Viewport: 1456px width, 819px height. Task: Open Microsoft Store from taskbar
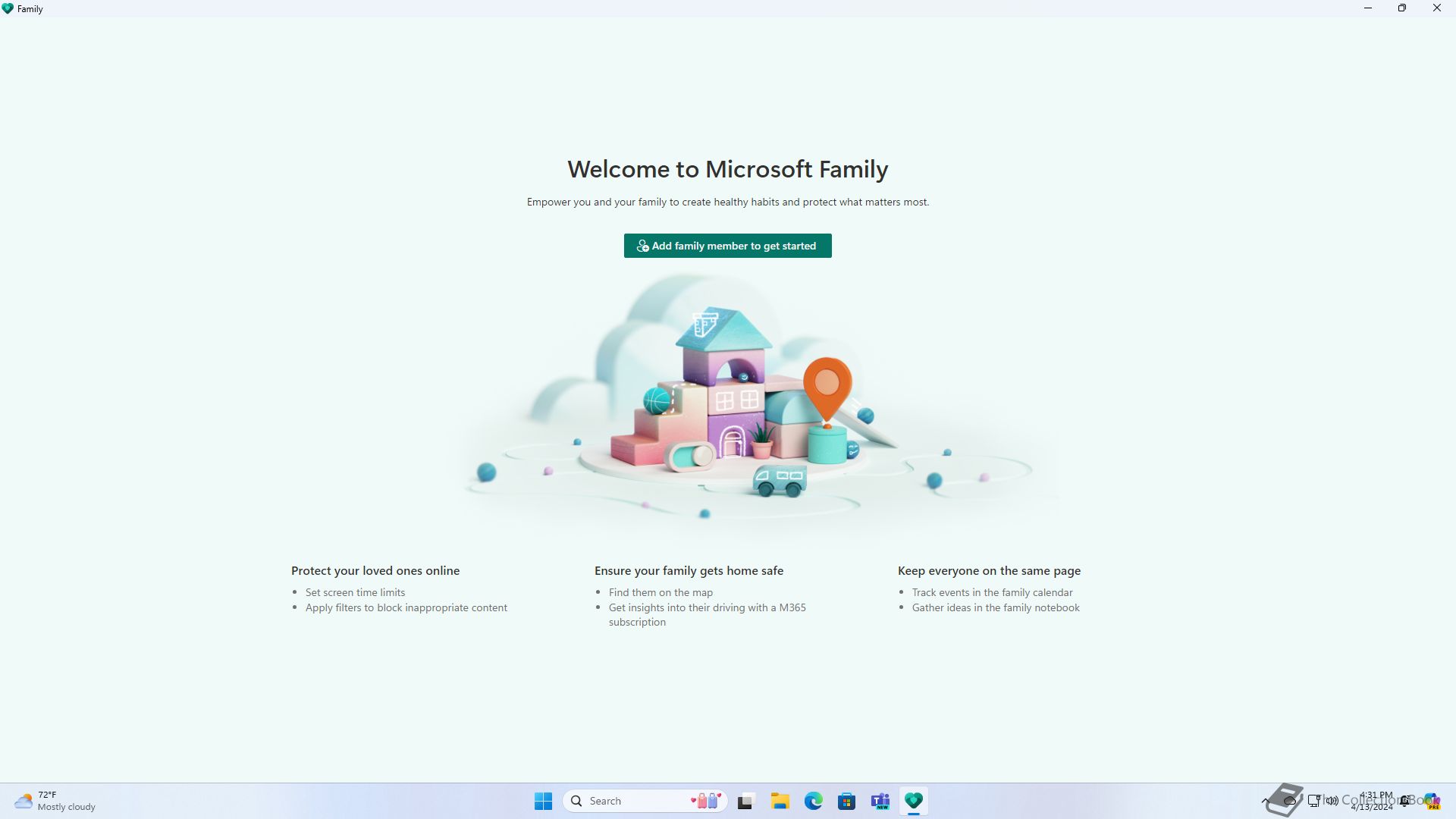[846, 801]
